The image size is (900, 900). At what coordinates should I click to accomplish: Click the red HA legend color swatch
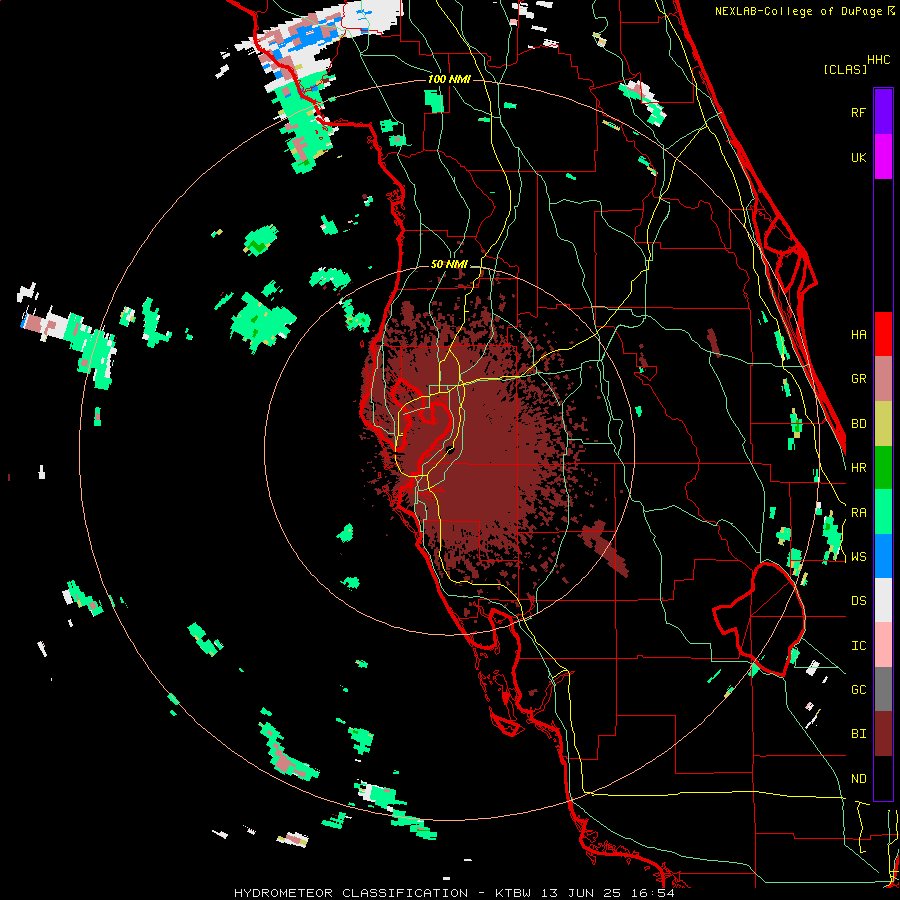(883, 334)
